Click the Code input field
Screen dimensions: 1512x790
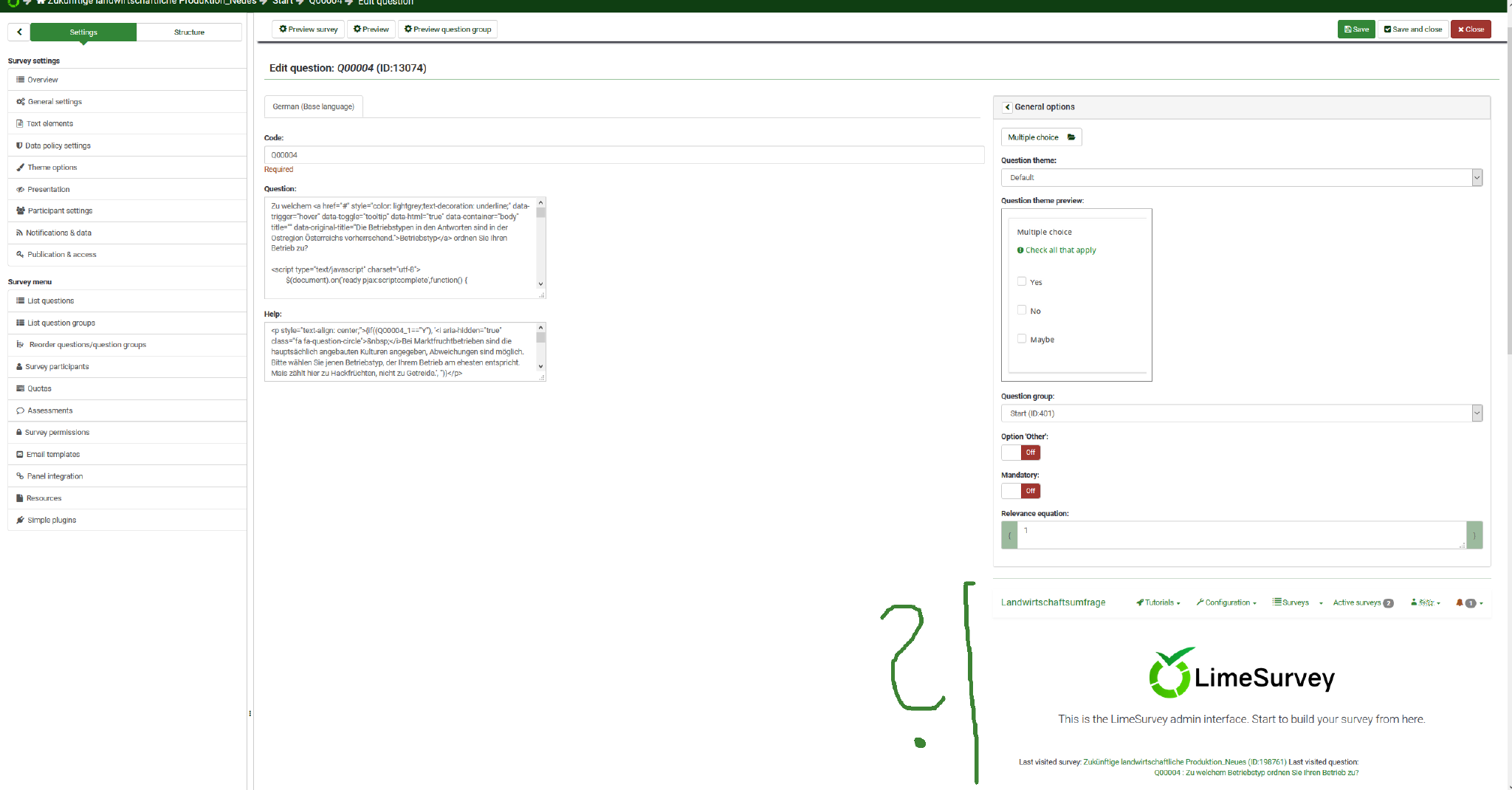point(624,155)
